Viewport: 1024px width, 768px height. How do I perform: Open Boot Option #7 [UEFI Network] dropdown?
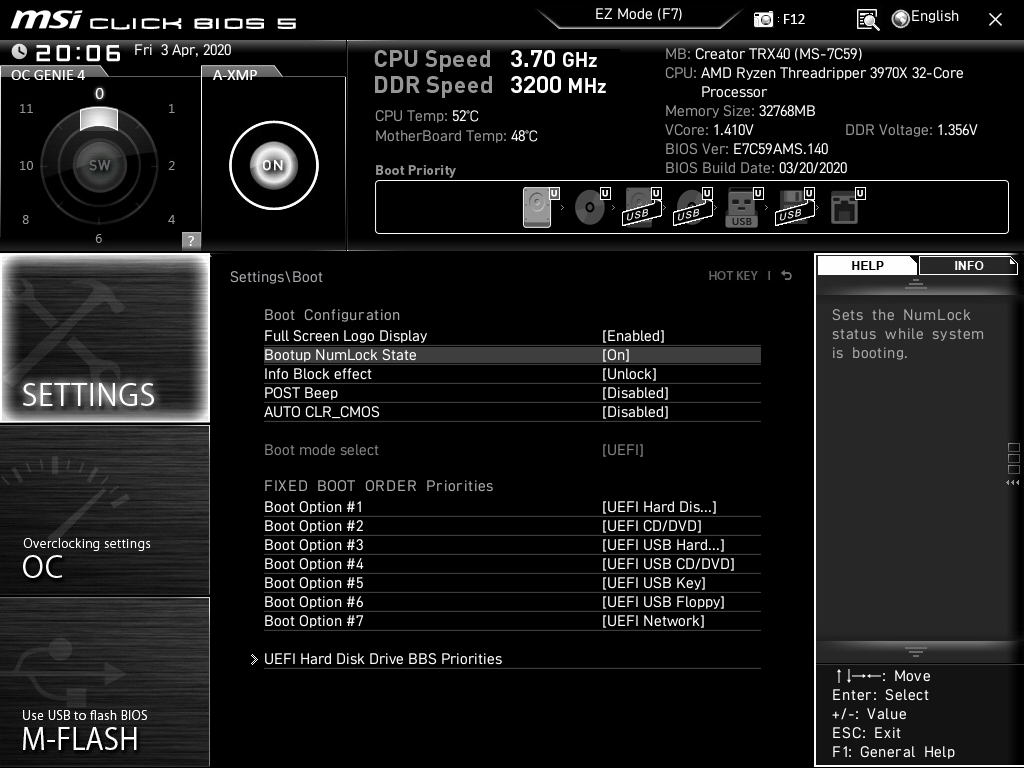(x=653, y=620)
